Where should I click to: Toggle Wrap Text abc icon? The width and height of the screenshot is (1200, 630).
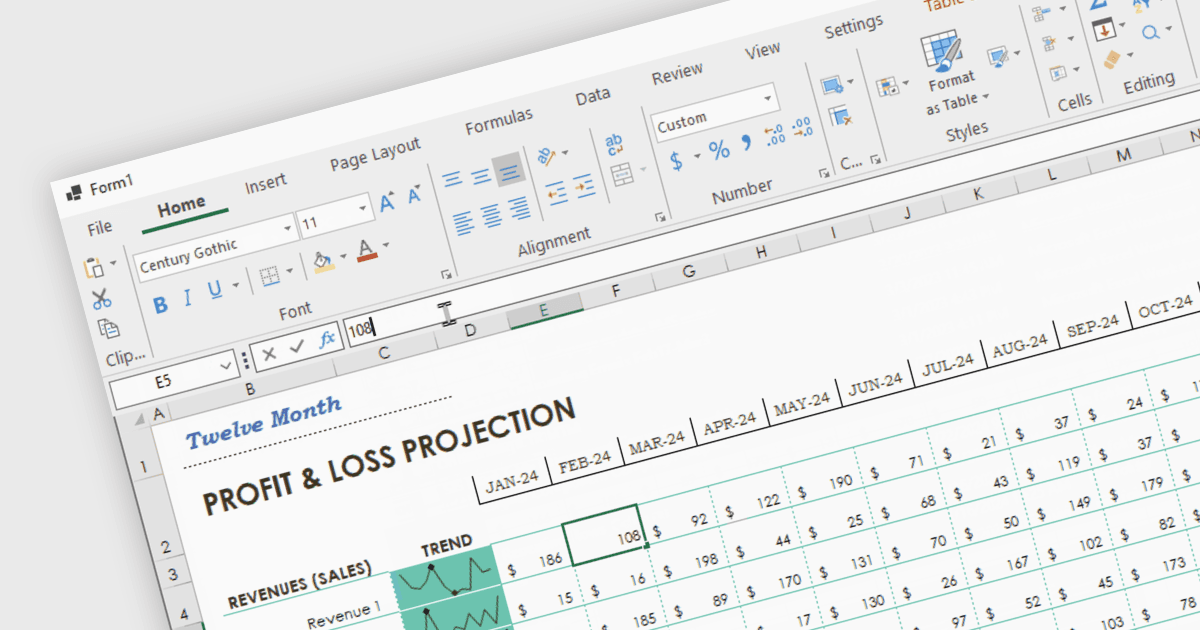pos(614,144)
